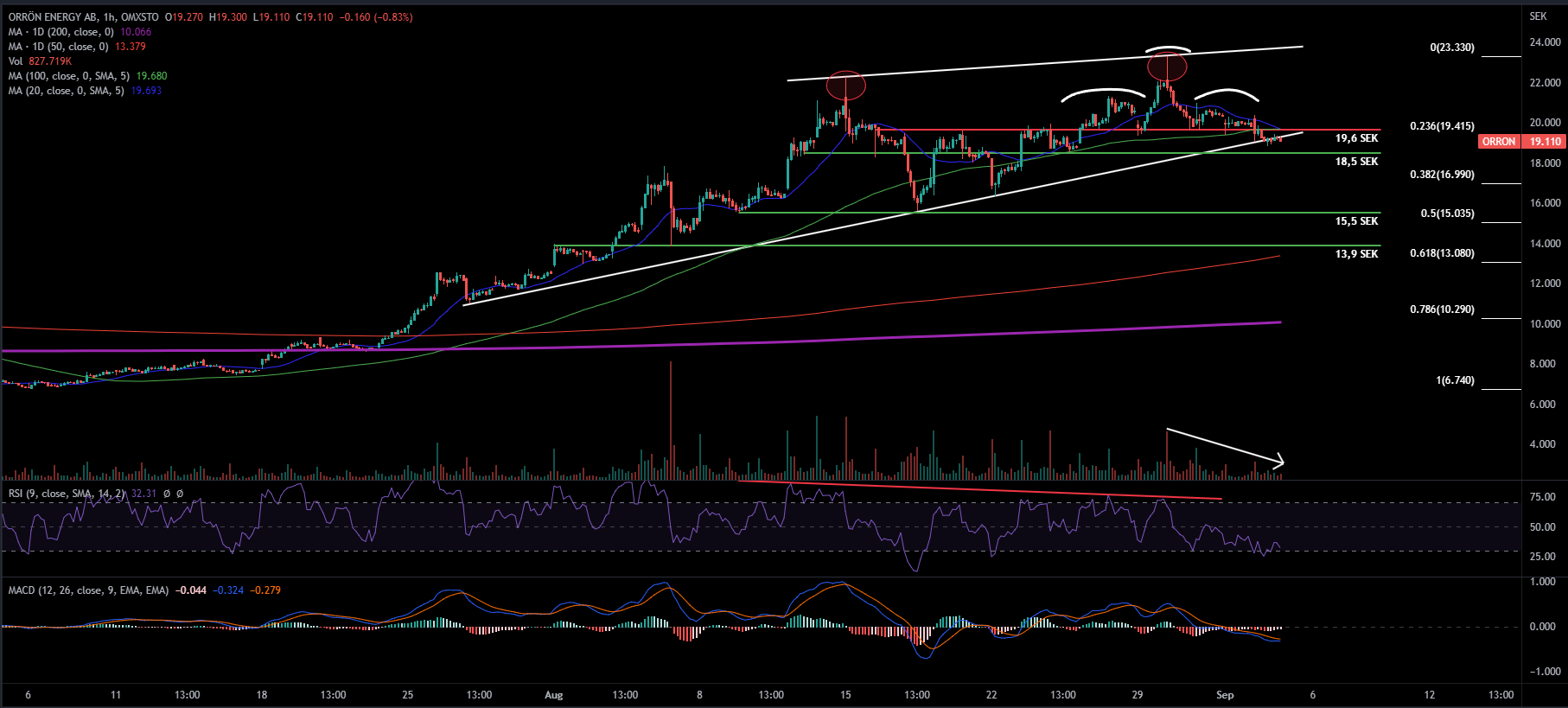Select the red ellipse near 15 August peak
The image size is (1568, 708).
(845, 86)
